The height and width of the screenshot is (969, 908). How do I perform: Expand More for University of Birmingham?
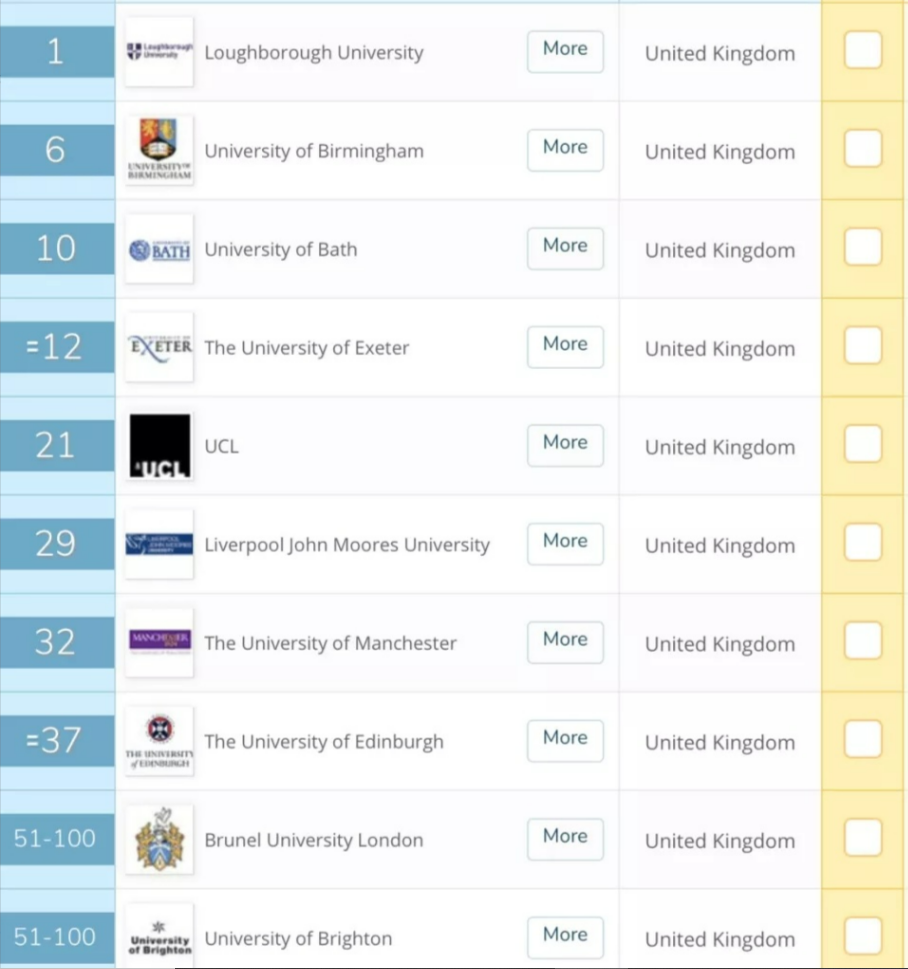tap(565, 150)
